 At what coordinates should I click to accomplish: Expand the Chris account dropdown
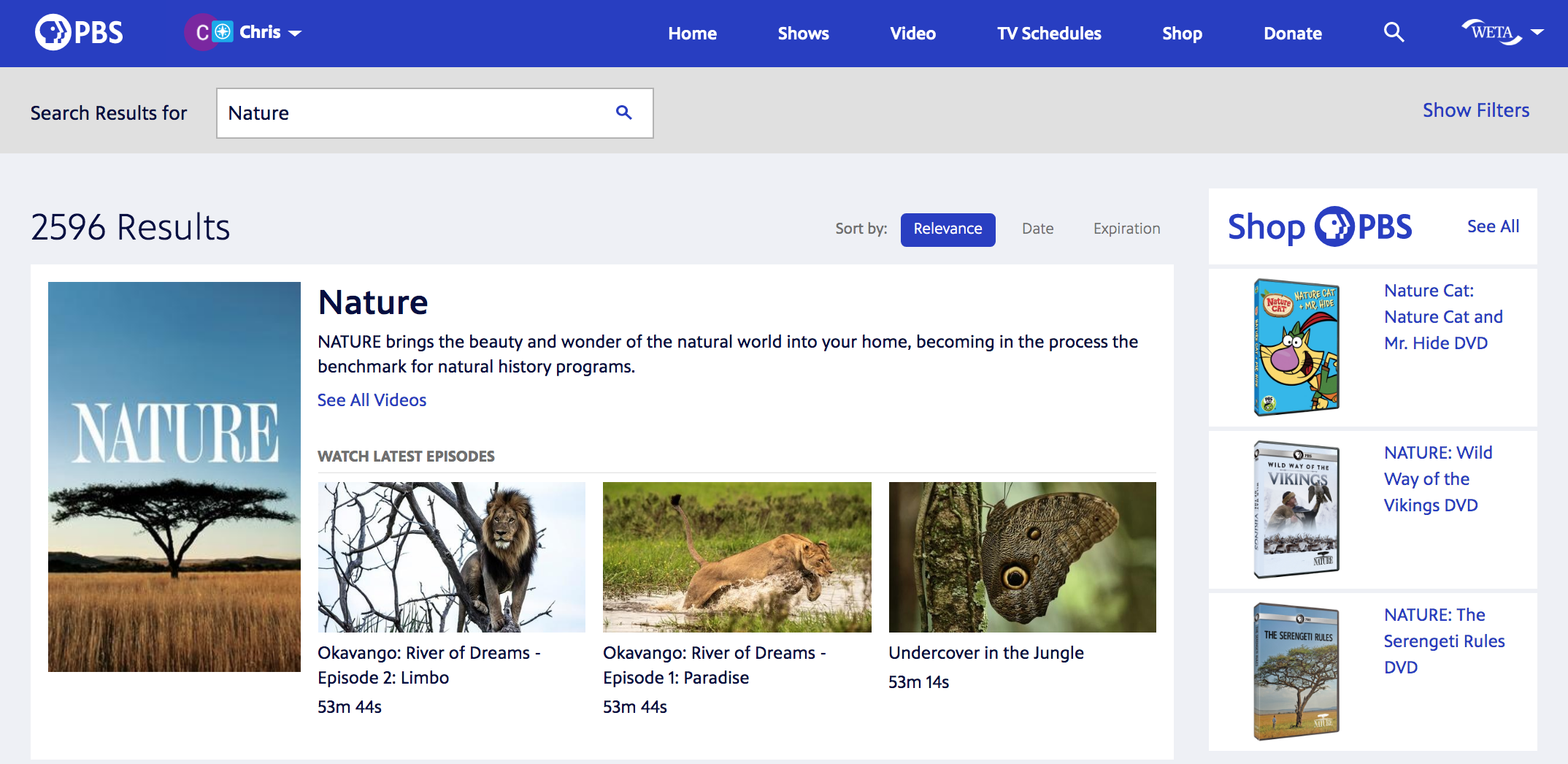tap(295, 33)
